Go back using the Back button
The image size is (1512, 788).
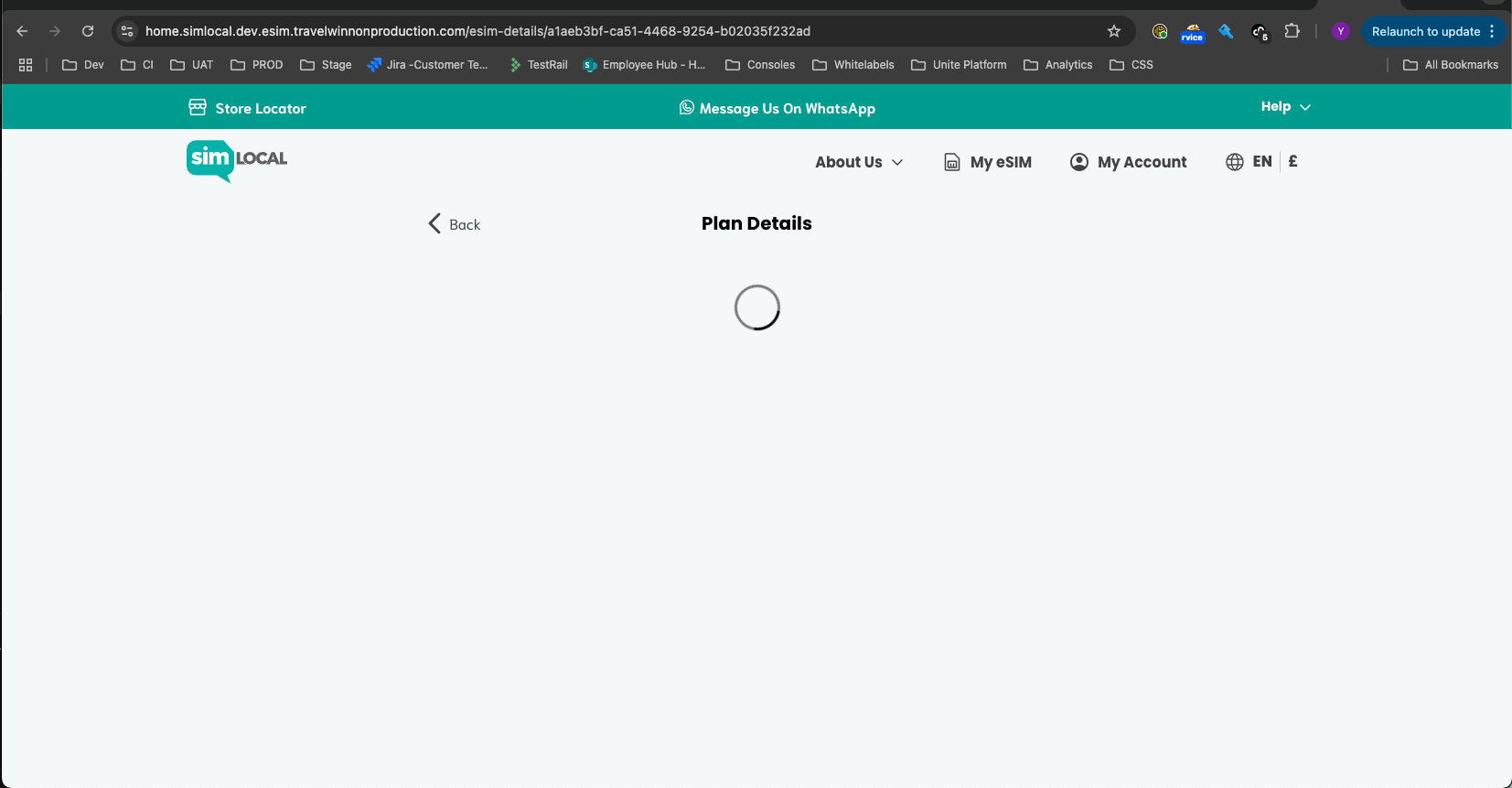coord(455,224)
